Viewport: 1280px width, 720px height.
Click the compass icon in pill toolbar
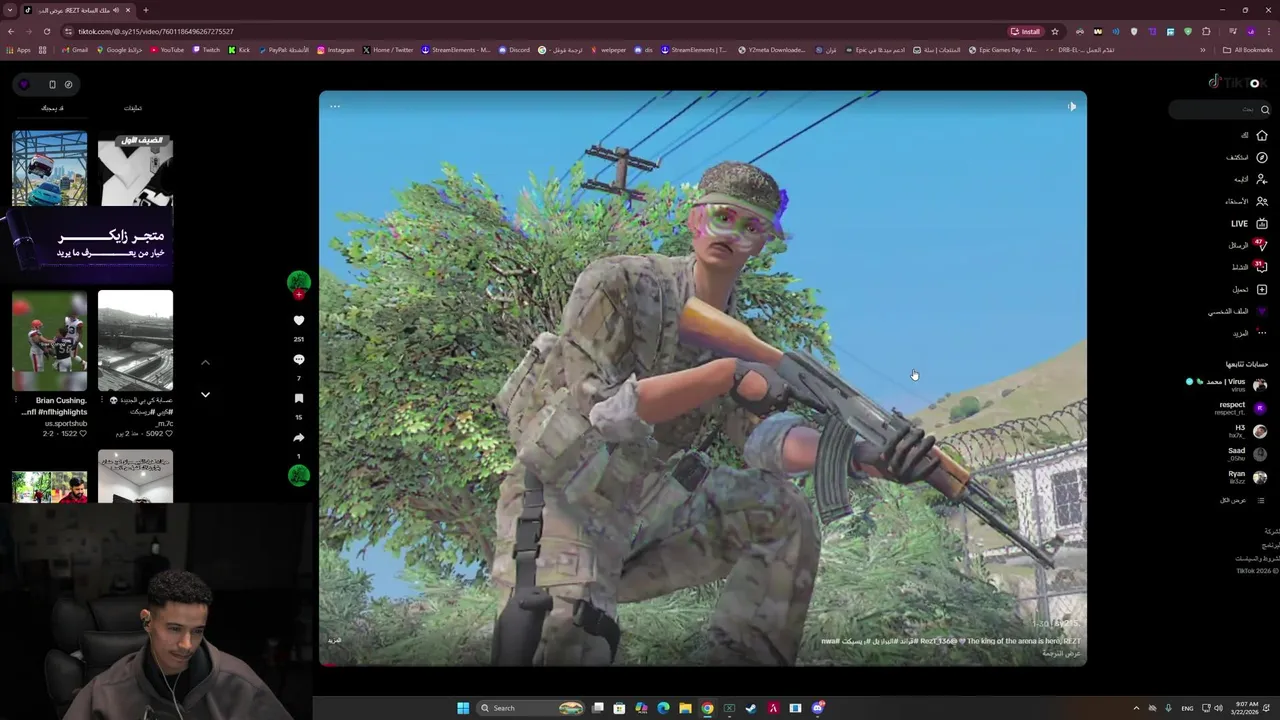(68, 84)
